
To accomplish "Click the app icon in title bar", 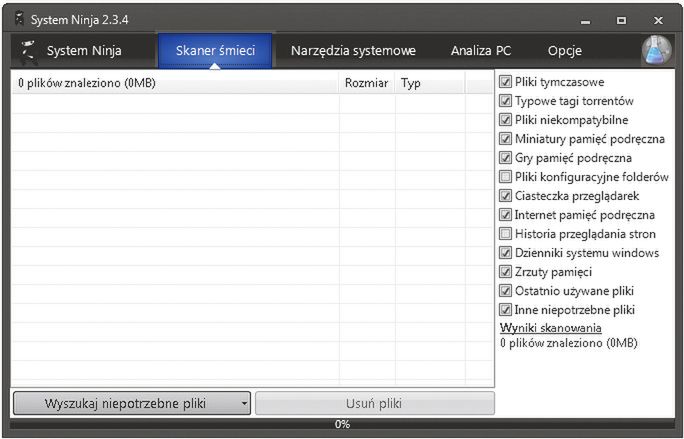I will 19,20.
